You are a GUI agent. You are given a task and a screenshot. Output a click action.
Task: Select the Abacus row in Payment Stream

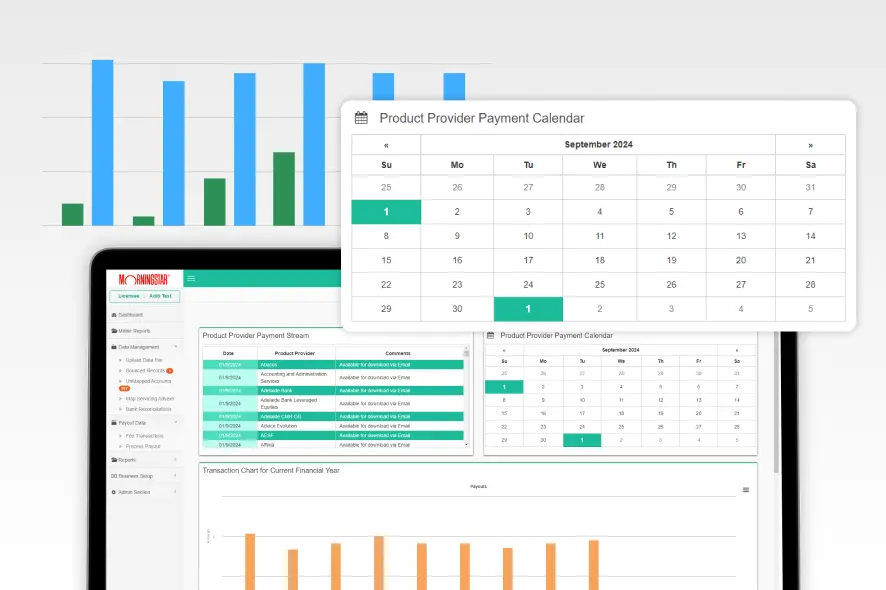[333, 365]
